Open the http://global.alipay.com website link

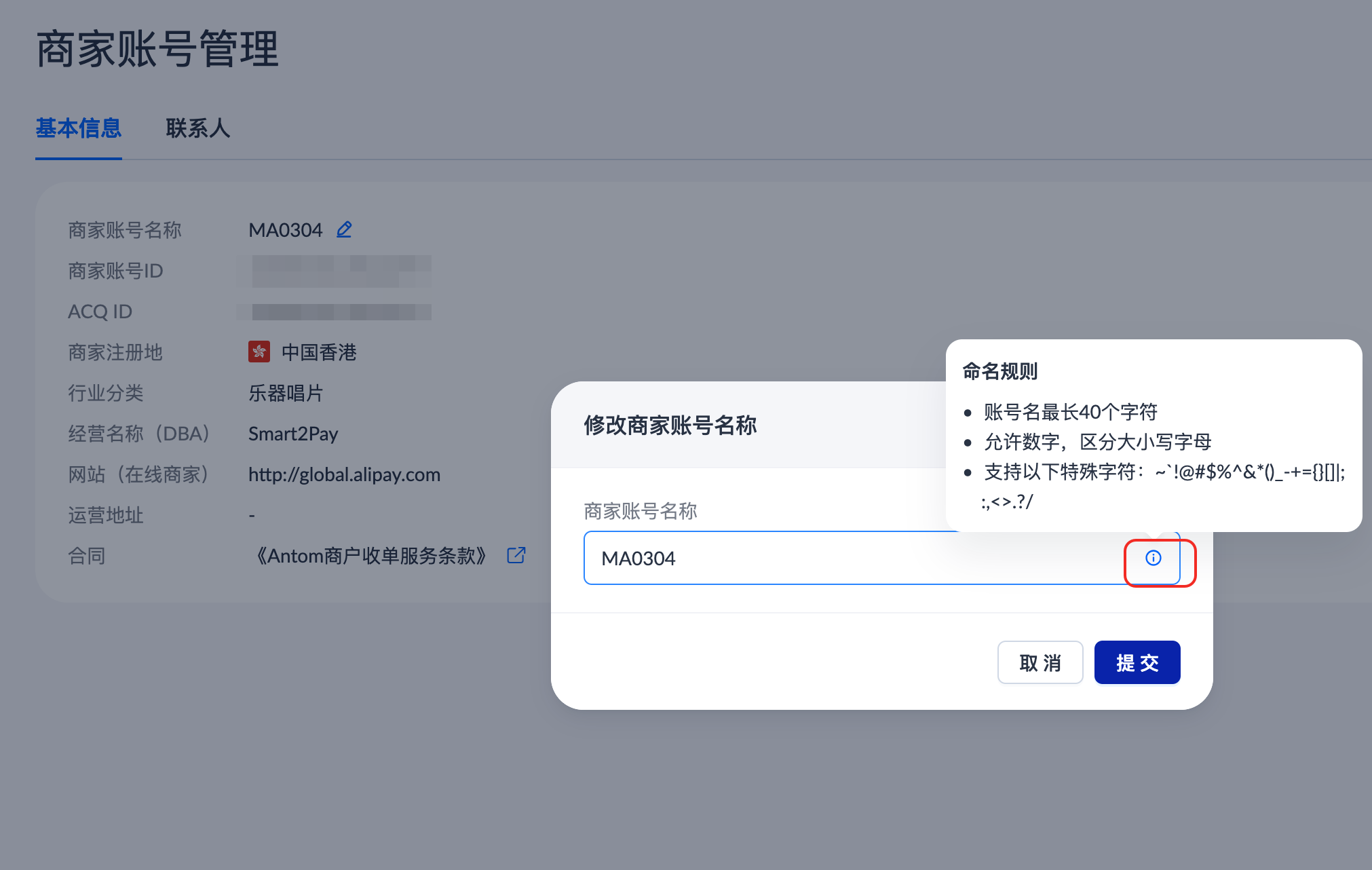tap(344, 474)
